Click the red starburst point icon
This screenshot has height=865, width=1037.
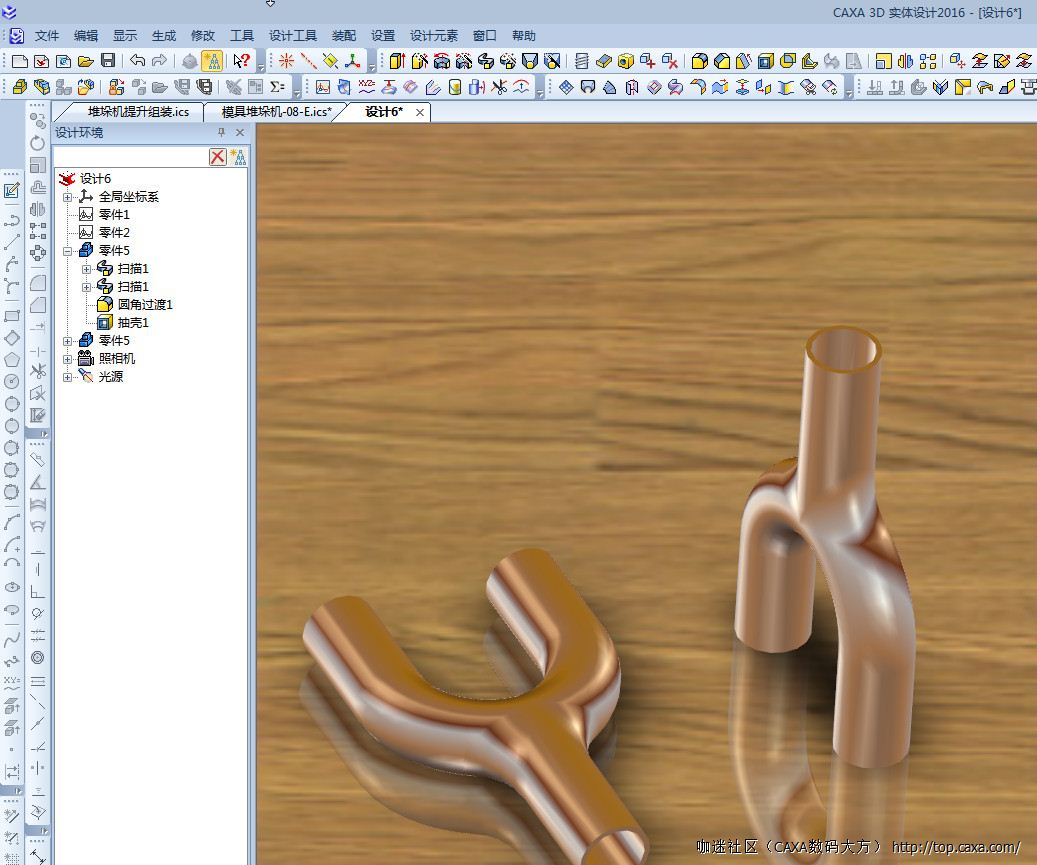click(286, 62)
